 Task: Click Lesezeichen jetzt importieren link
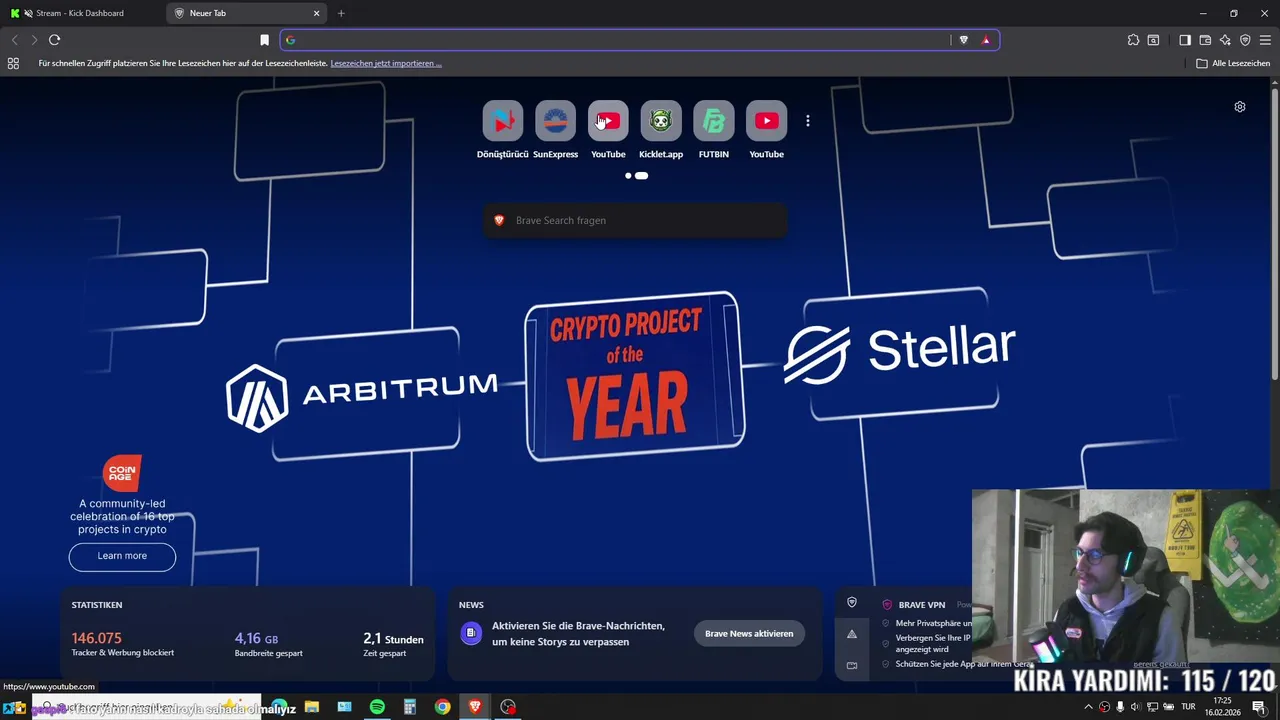(x=386, y=63)
